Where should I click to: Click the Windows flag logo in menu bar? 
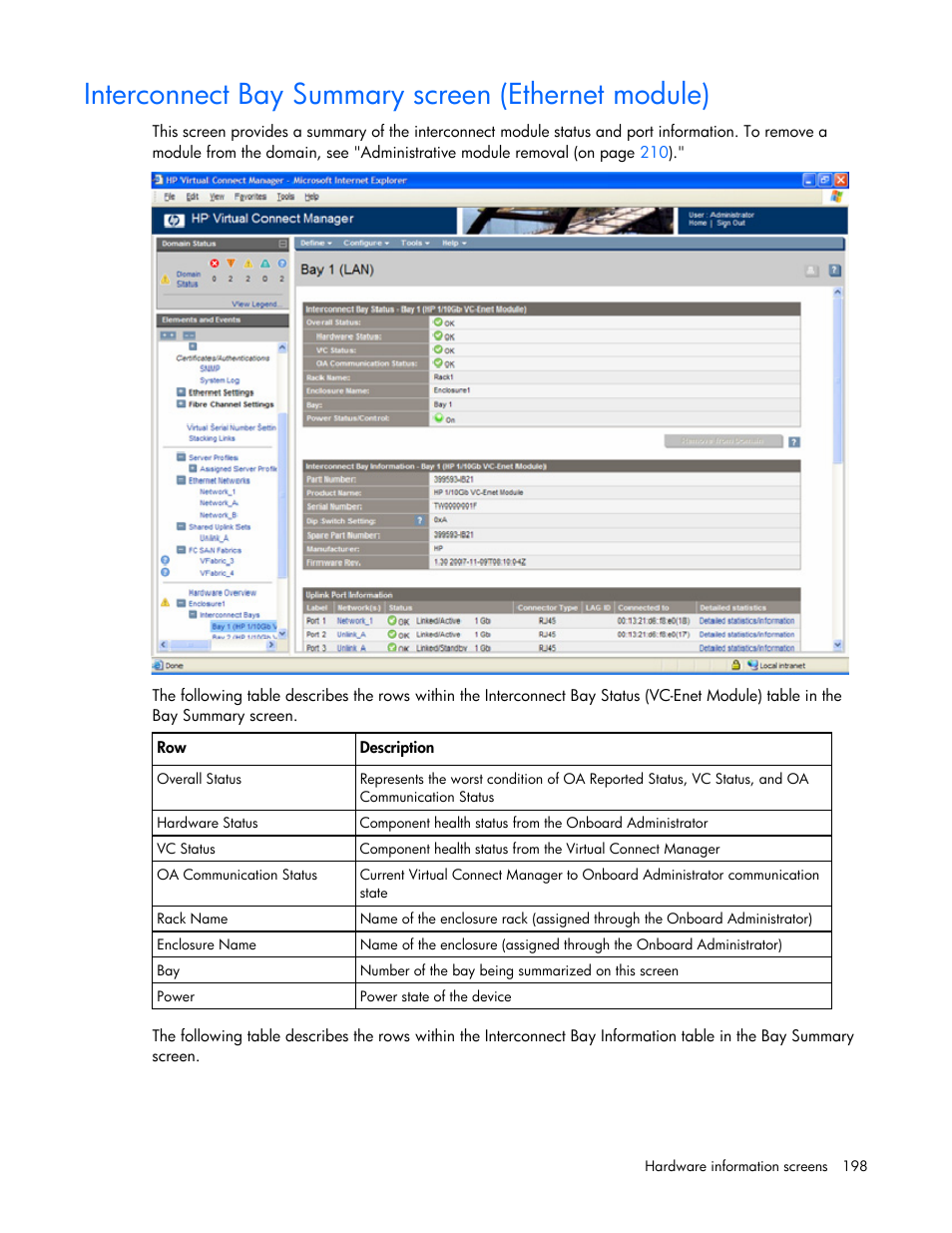[836, 197]
